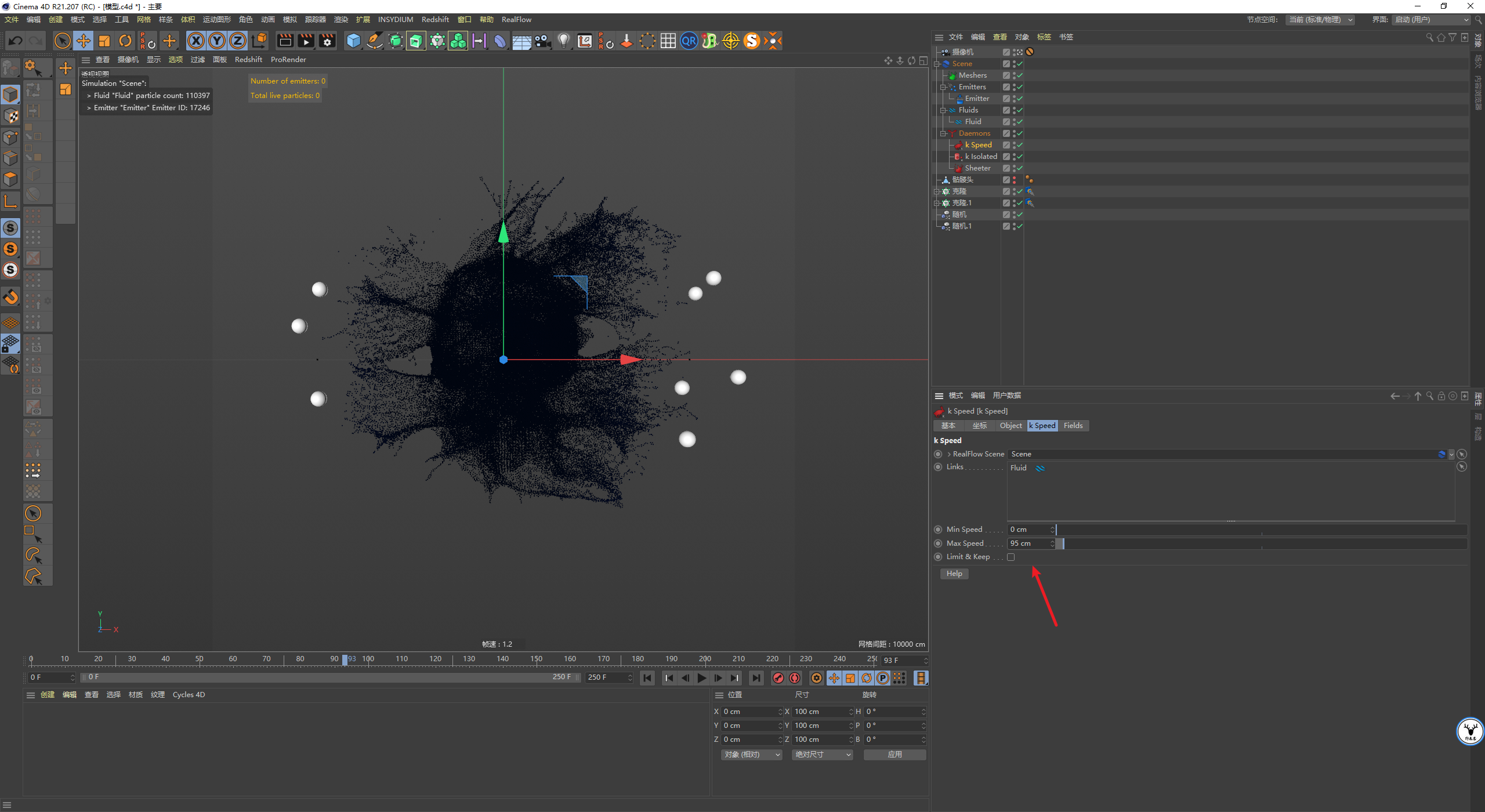Play the animation forward
The width and height of the screenshot is (1485, 812).
(702, 677)
